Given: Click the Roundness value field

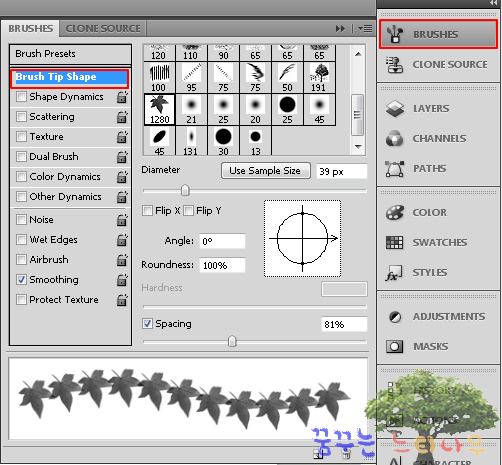Looking at the screenshot, I should [222, 265].
